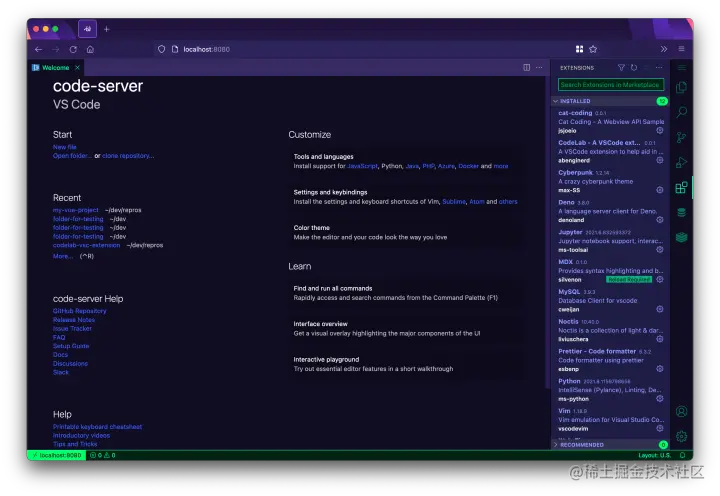Click the localhost:8080 address bar

363,49
